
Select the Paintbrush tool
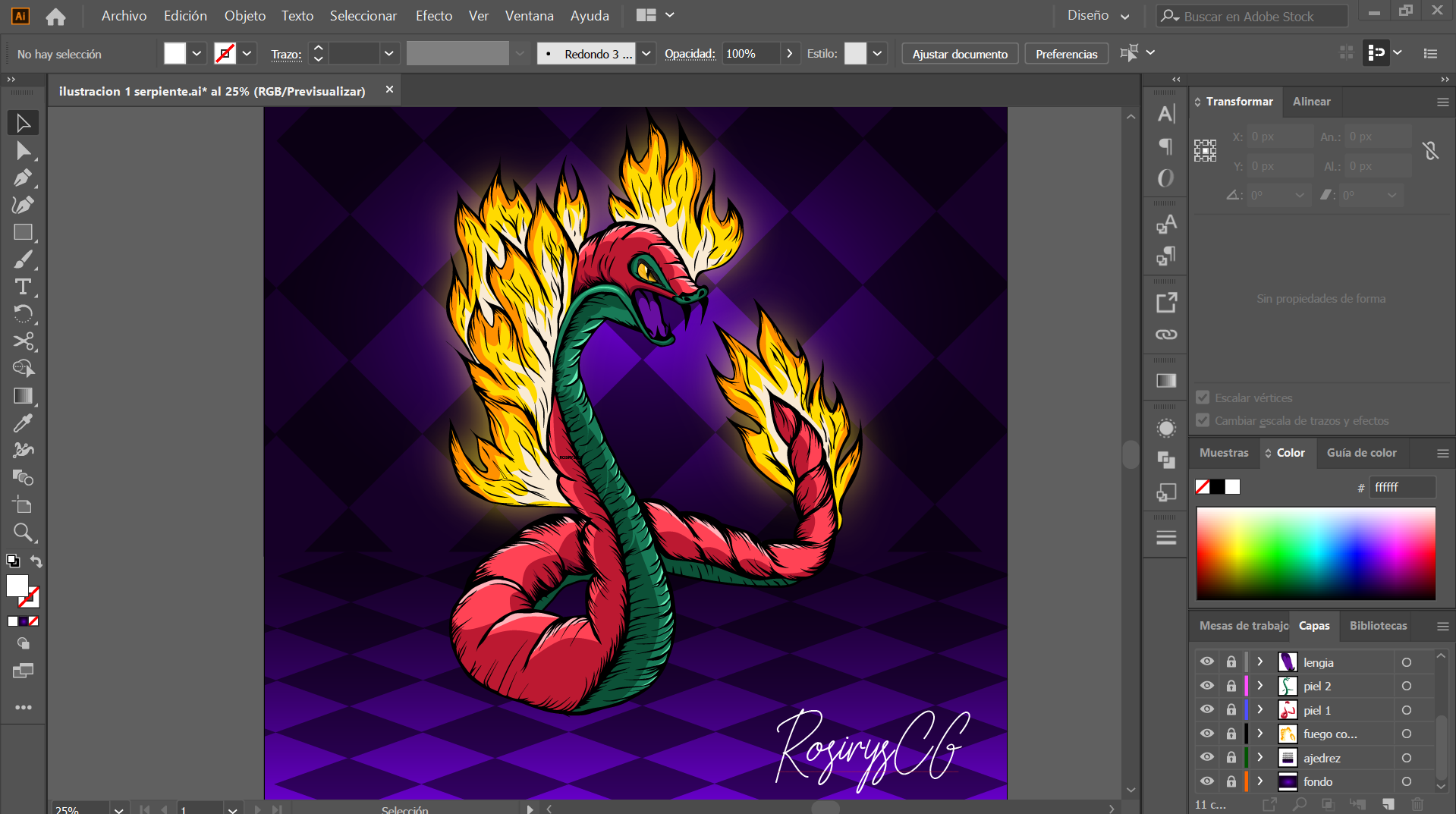tap(23, 259)
